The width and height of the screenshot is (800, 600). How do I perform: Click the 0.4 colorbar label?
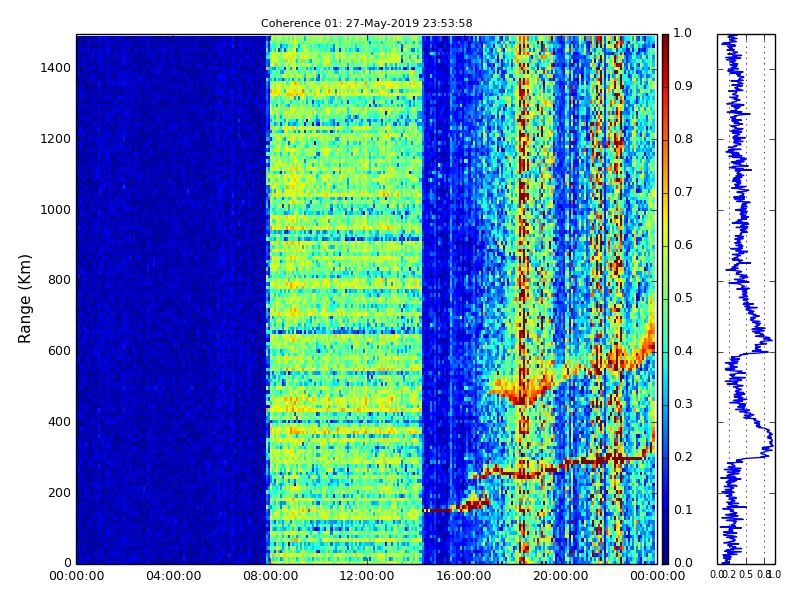pos(684,351)
